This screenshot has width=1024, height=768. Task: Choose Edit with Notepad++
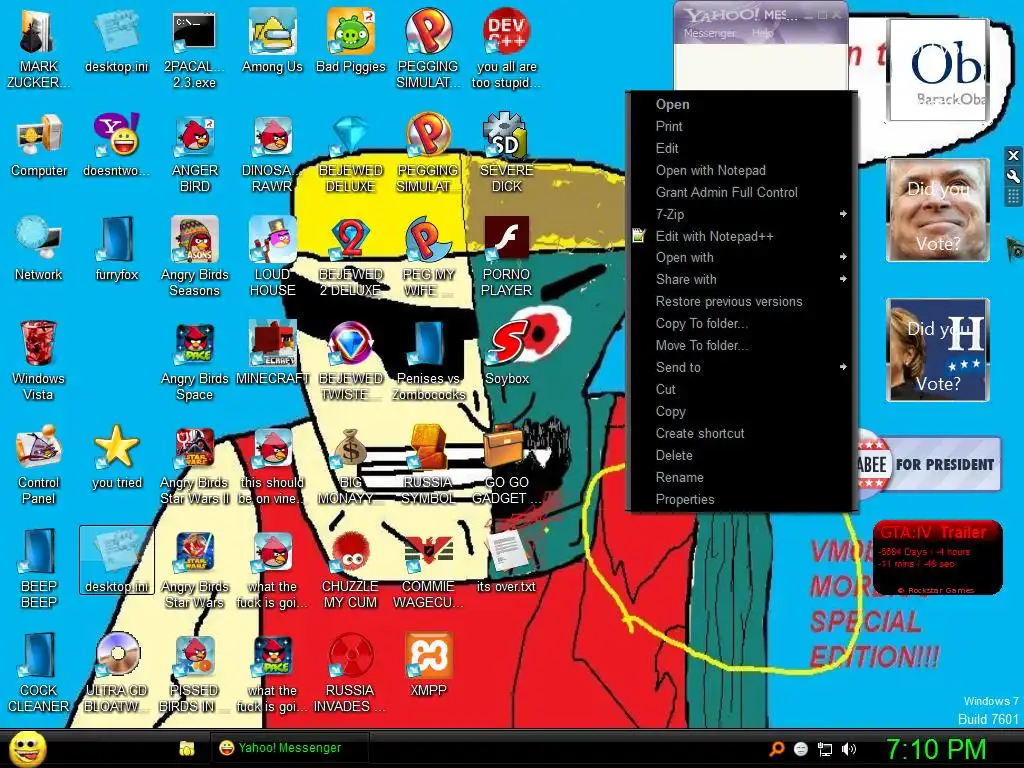coord(741,236)
